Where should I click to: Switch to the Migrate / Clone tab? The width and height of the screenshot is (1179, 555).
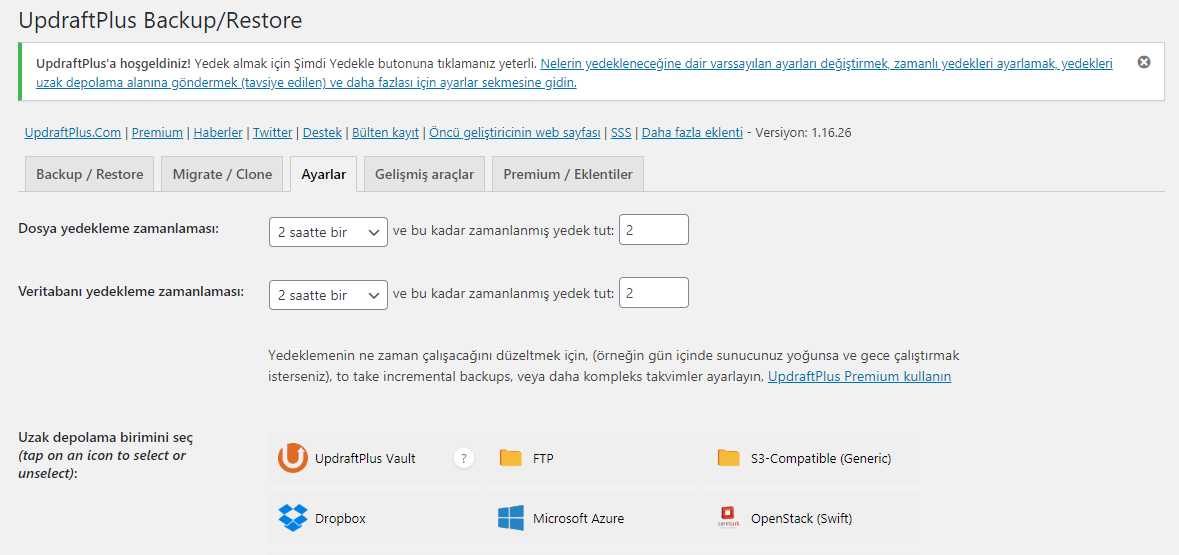(x=223, y=174)
